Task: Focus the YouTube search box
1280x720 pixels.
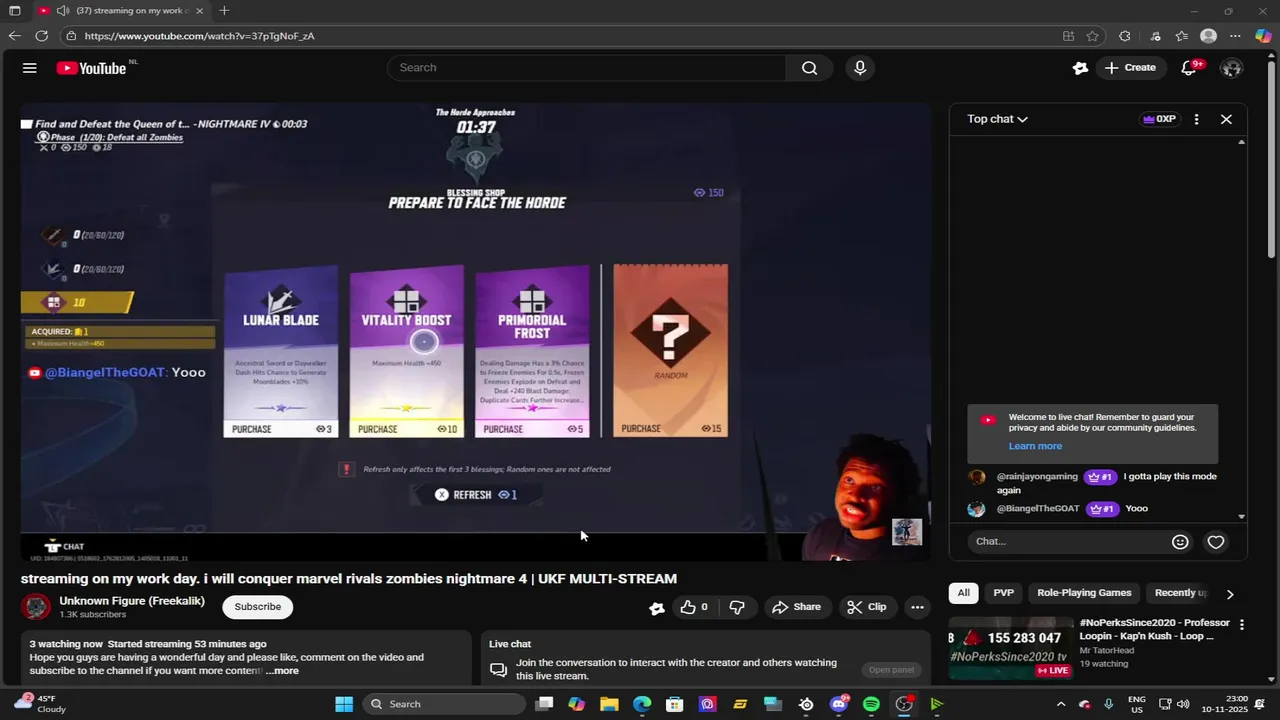Action: tap(586, 68)
